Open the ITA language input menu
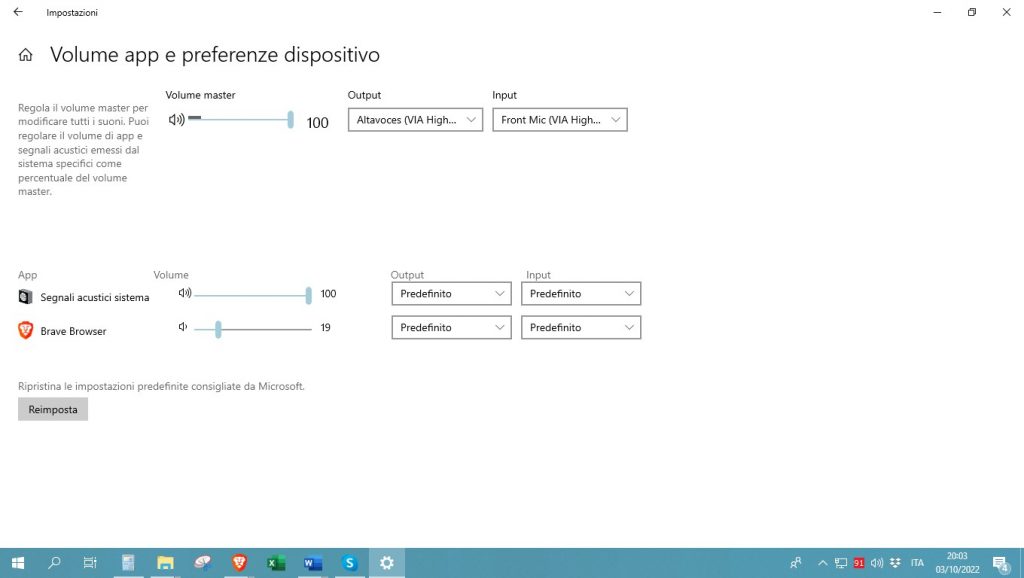 [917, 563]
